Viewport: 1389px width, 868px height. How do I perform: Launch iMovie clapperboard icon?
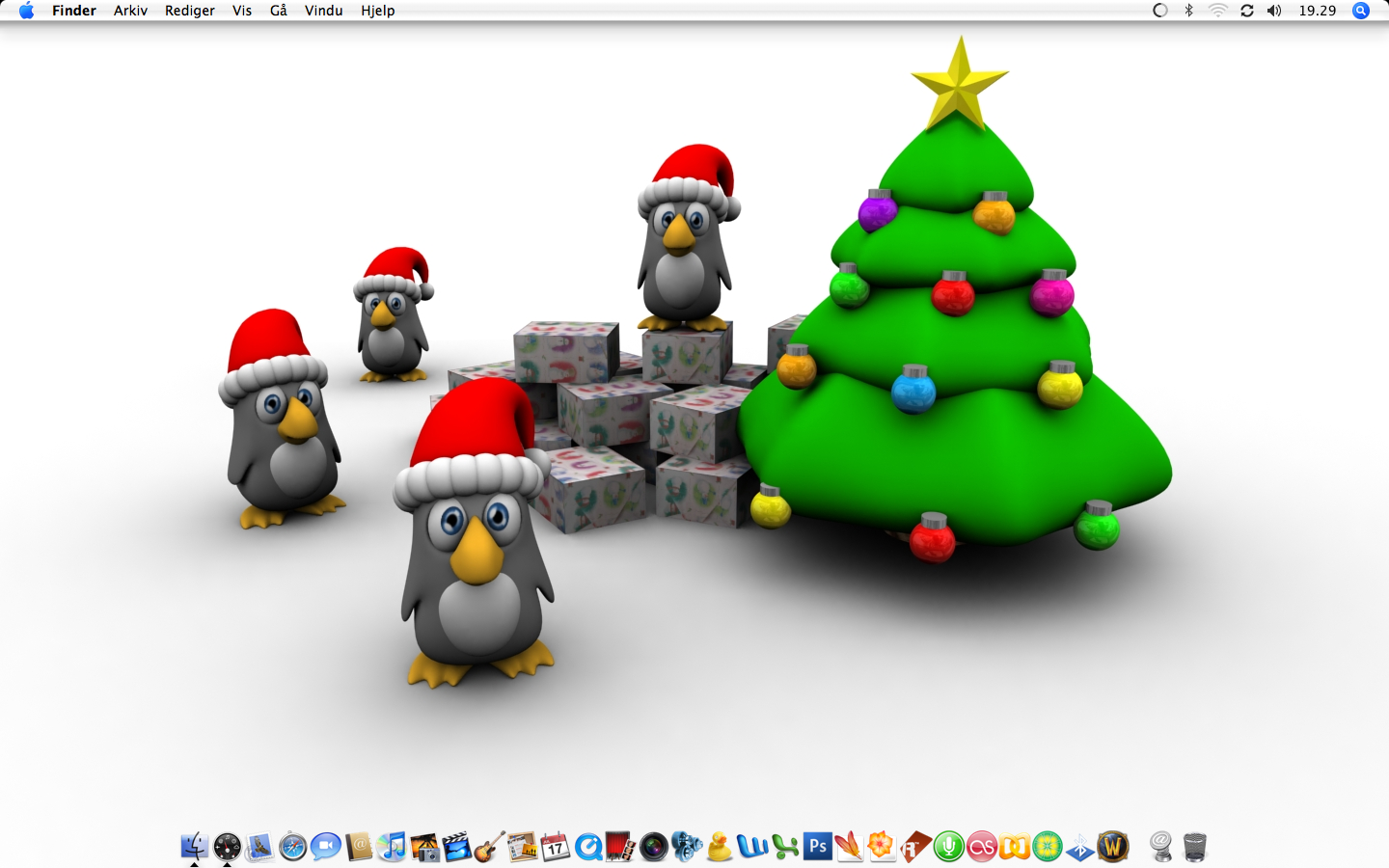click(456, 847)
